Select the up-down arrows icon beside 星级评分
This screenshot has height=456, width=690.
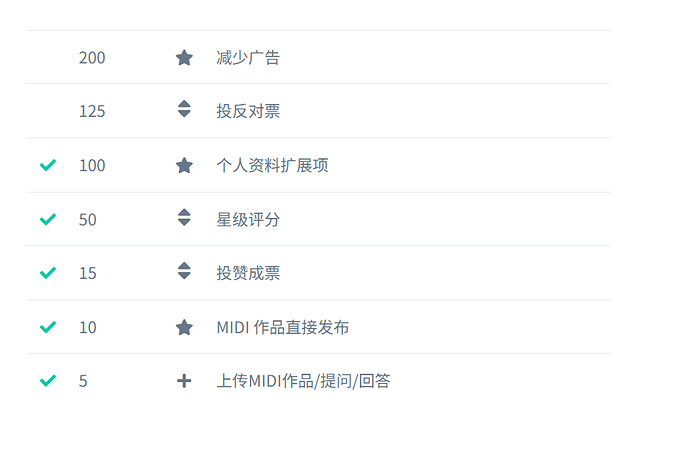point(184,217)
